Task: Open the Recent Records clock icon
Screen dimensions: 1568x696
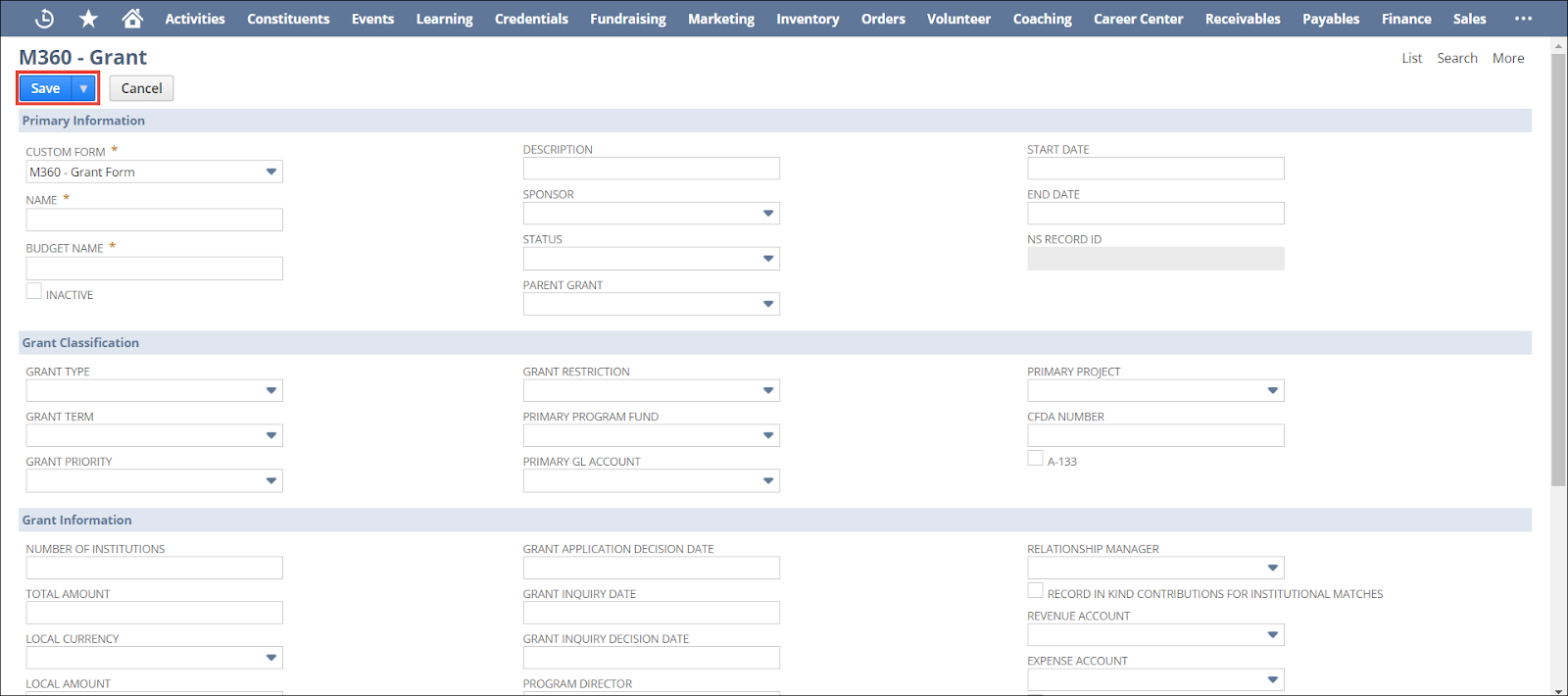Action: click(44, 19)
